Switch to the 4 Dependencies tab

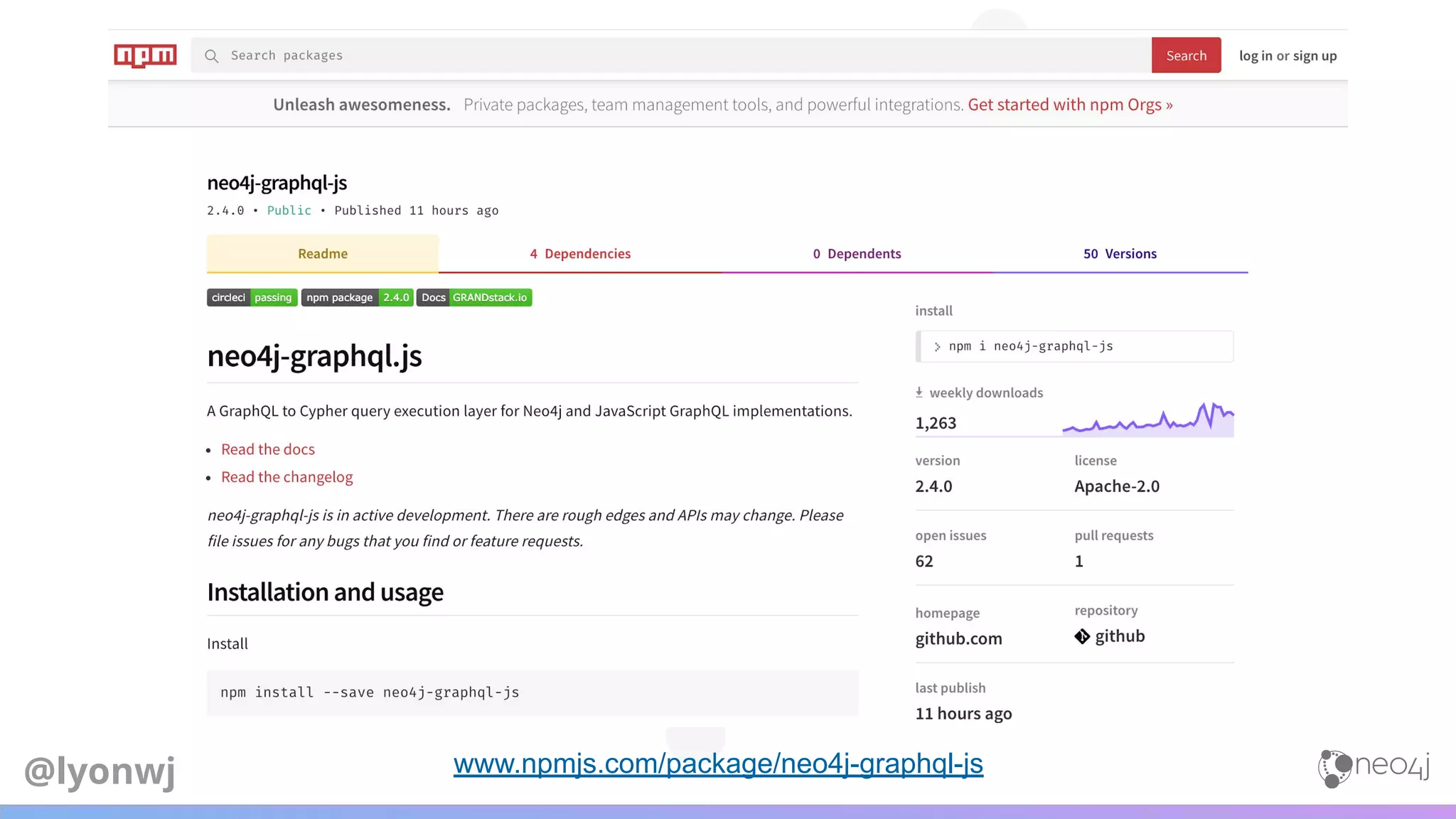580,254
